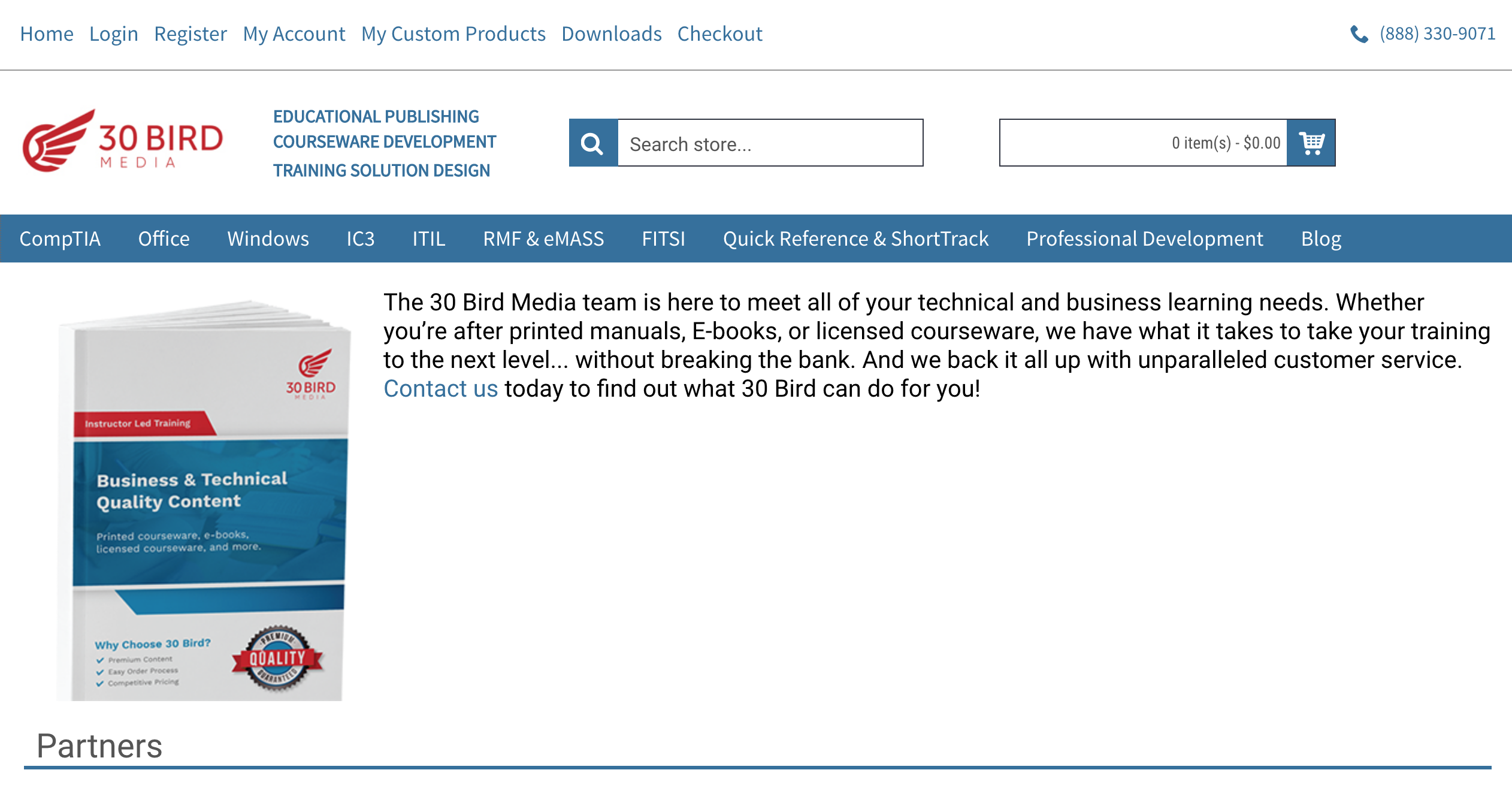Viewport: 1512px width, 785px height.
Task: Call the (888) 330-9071 phone number link
Action: click(1437, 34)
